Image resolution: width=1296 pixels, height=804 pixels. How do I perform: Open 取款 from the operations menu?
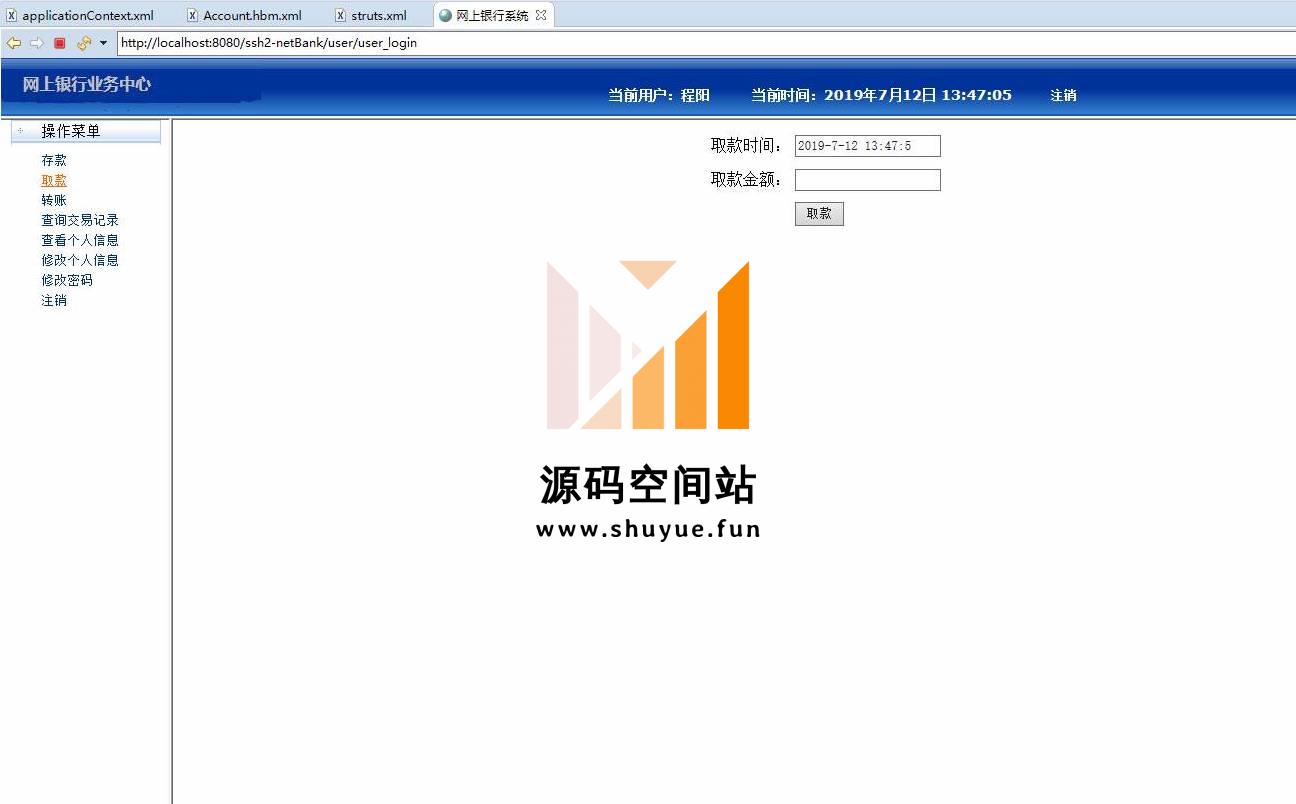click(x=54, y=180)
